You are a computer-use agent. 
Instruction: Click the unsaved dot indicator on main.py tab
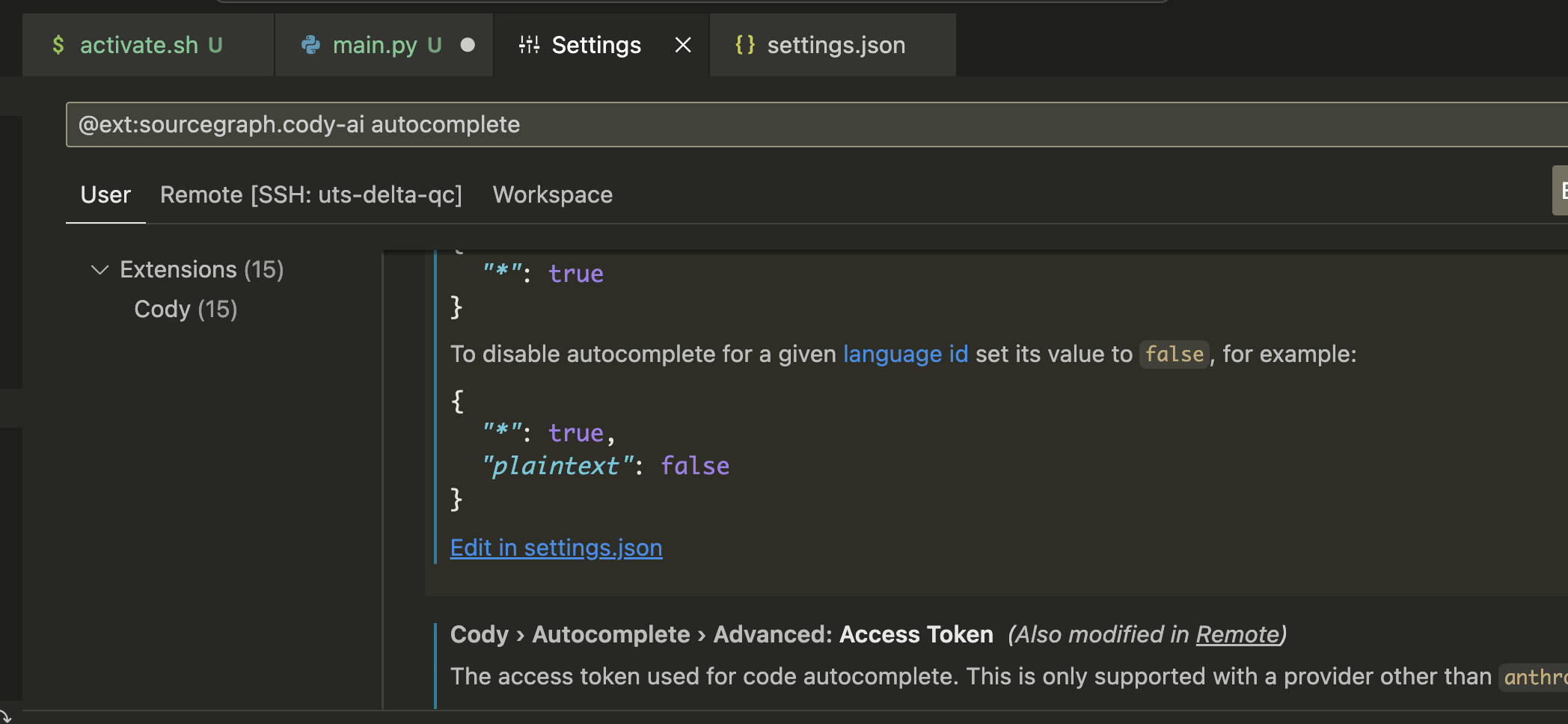coord(468,46)
